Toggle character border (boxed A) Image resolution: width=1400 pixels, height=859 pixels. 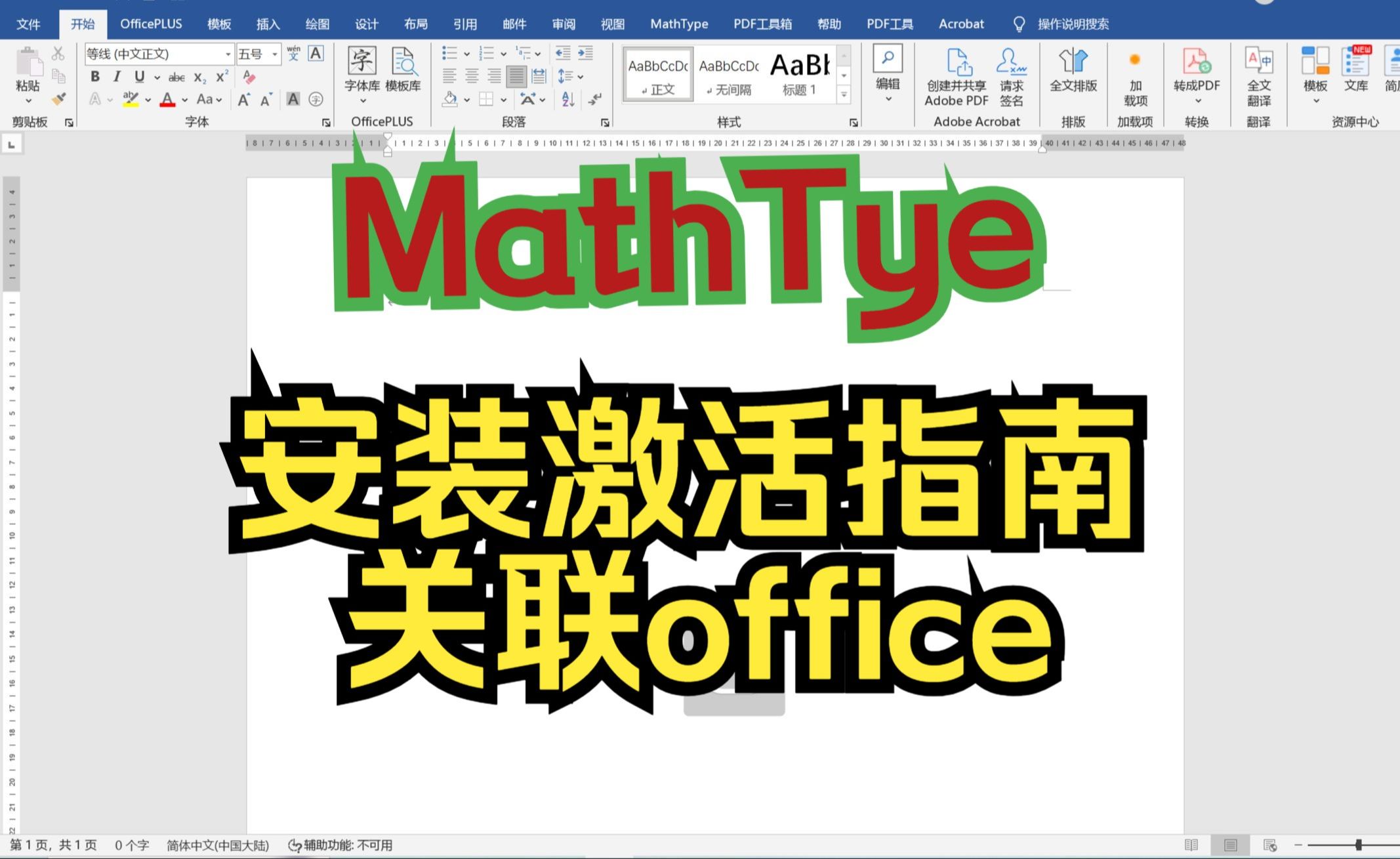click(x=316, y=53)
